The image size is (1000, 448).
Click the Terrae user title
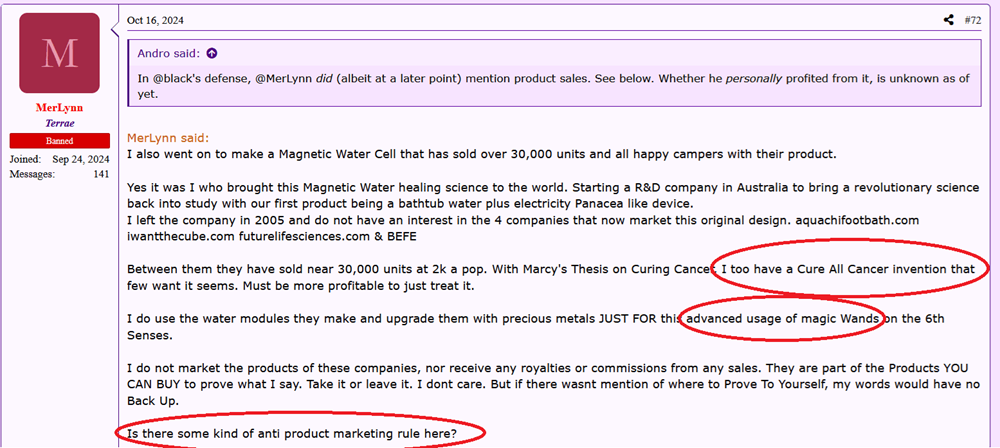pos(60,123)
